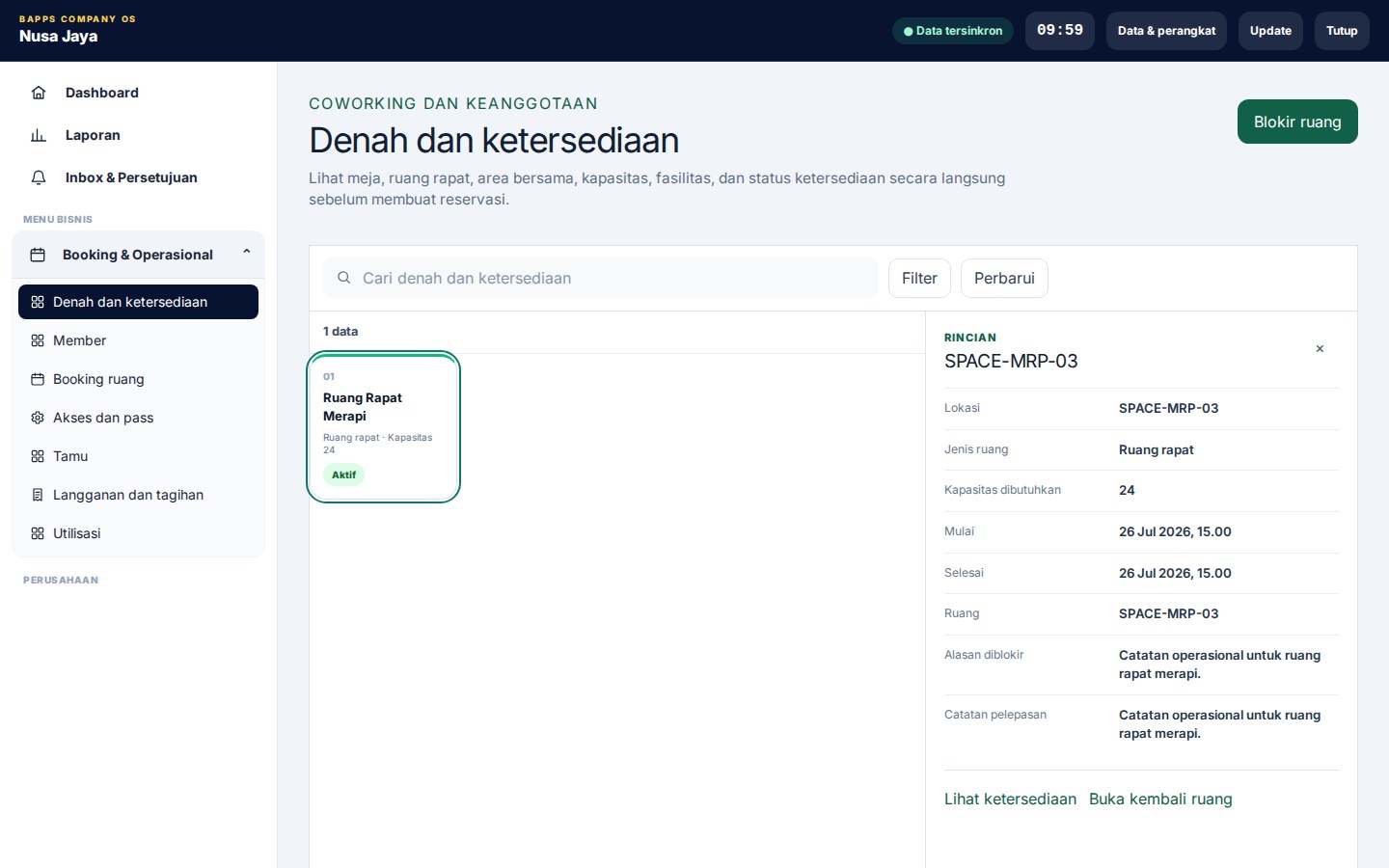Go to the Member menu item
Viewport: 1389px width, 868px height.
(x=139, y=340)
